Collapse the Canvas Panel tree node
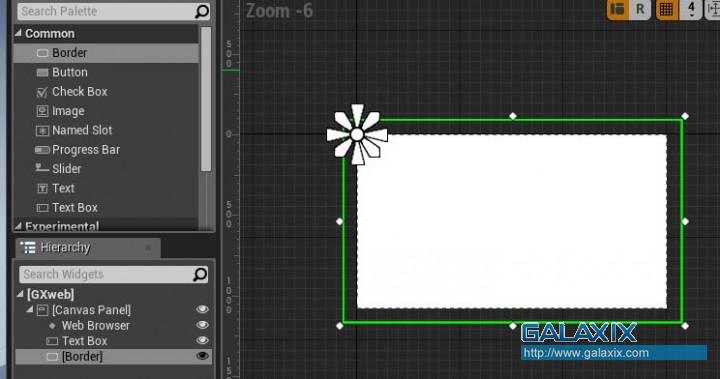720x379 pixels. click(x=30, y=309)
